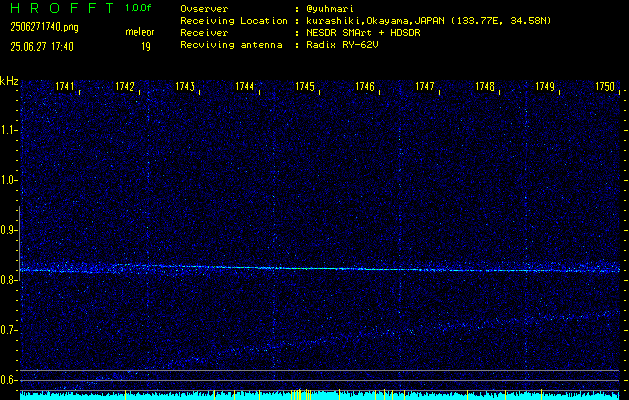Viewport: 629px width, 400px height.
Task: Click time marker 1744
Action: click(245, 86)
